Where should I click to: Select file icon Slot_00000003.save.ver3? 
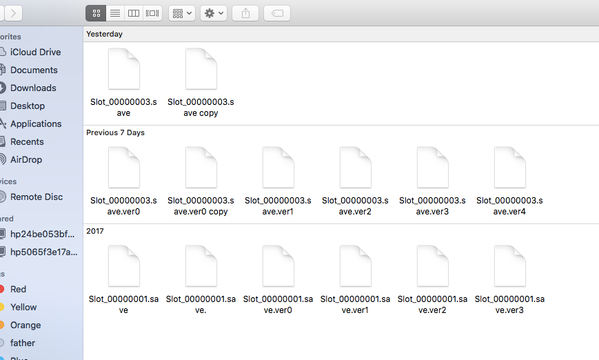pyautogui.click(x=432, y=168)
